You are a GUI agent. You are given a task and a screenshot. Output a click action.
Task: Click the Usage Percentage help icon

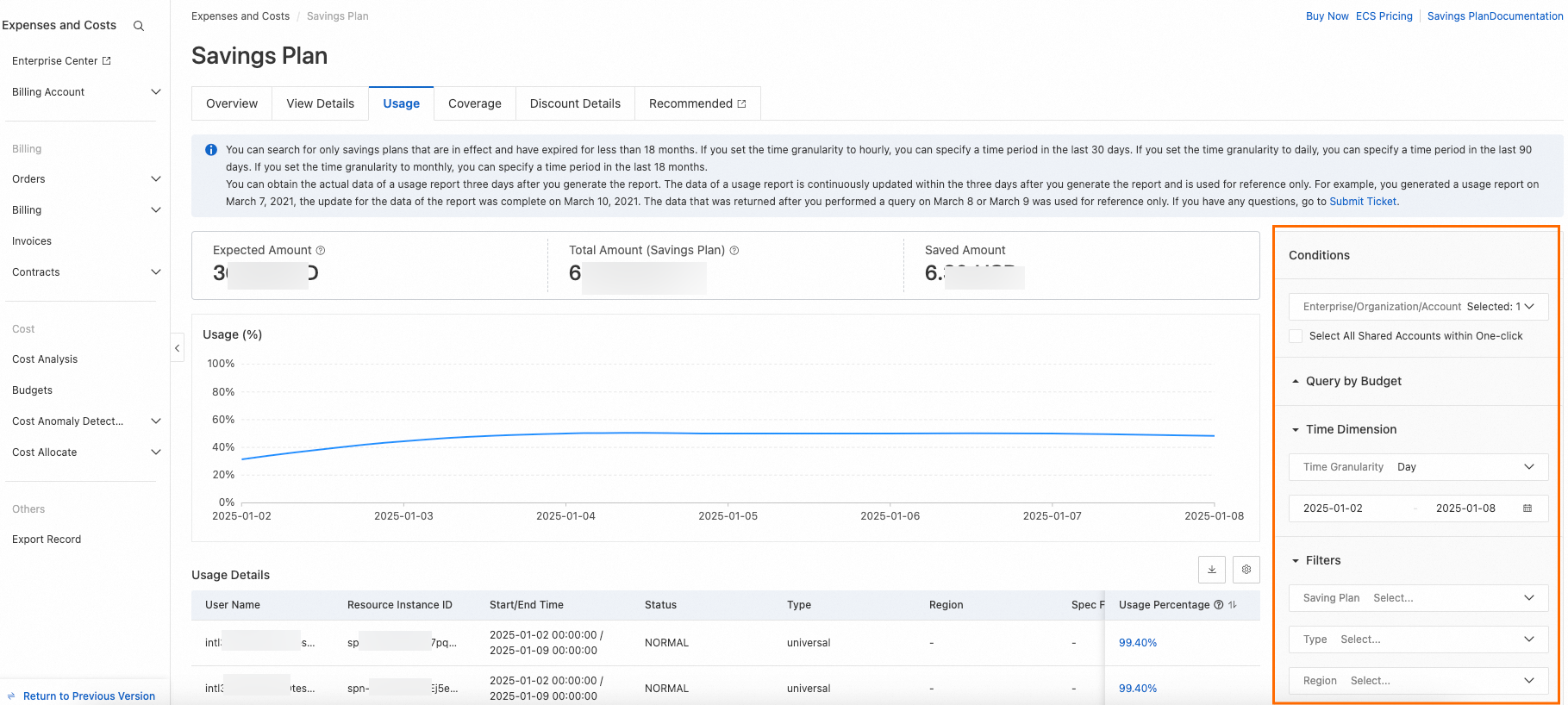1219,605
